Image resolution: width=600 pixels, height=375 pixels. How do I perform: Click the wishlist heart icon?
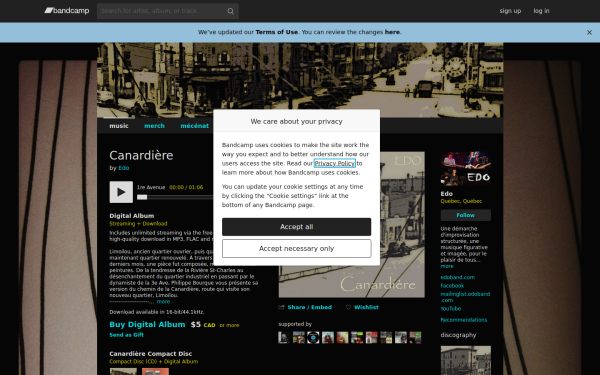[348, 307]
